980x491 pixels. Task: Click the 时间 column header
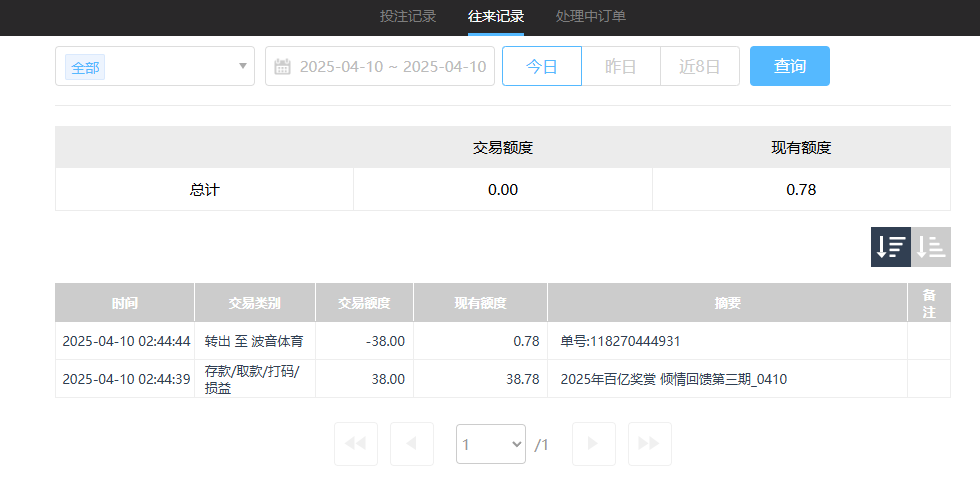125,303
